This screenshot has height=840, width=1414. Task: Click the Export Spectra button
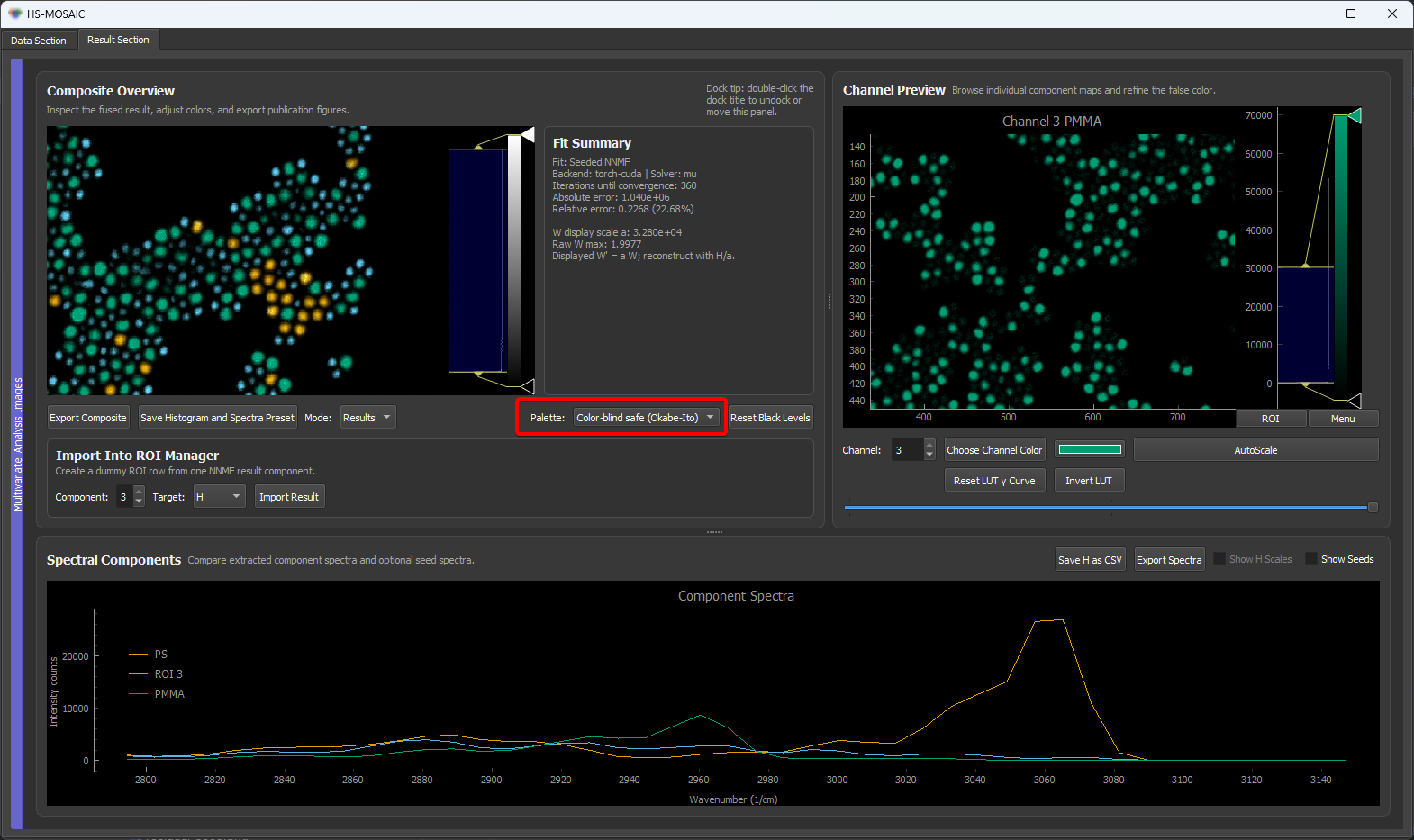click(x=1169, y=560)
